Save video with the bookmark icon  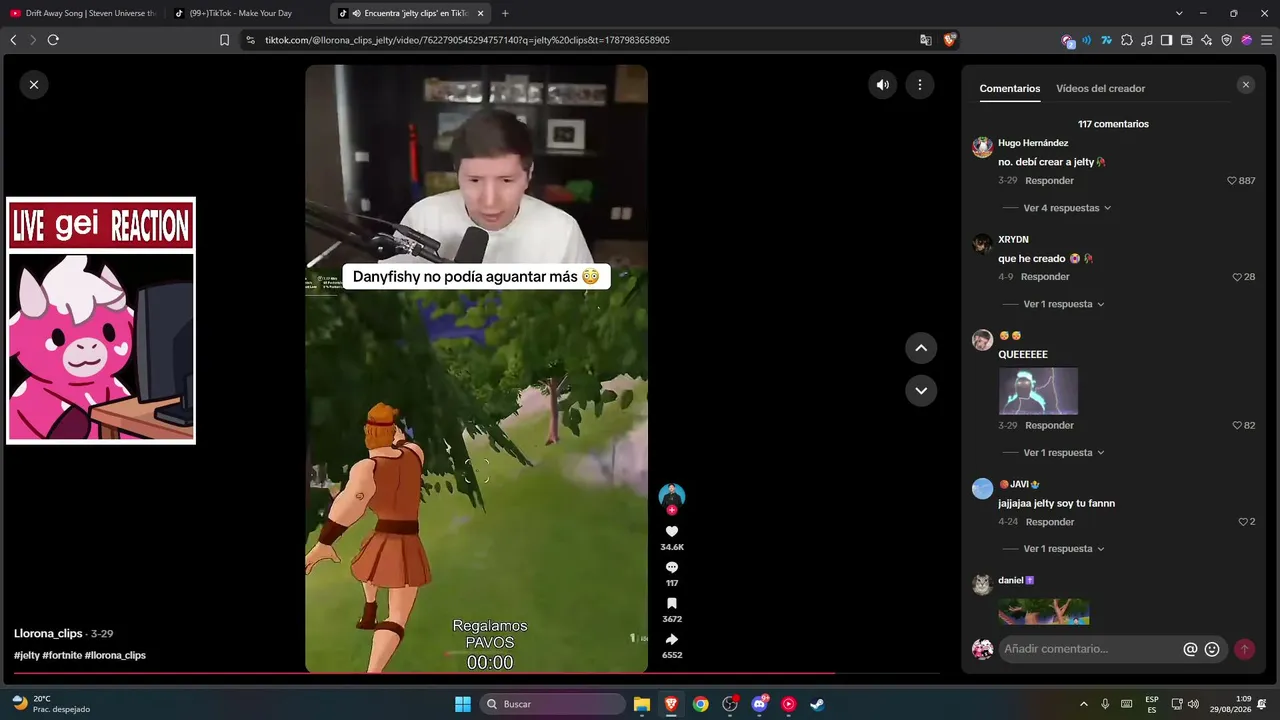(672, 603)
